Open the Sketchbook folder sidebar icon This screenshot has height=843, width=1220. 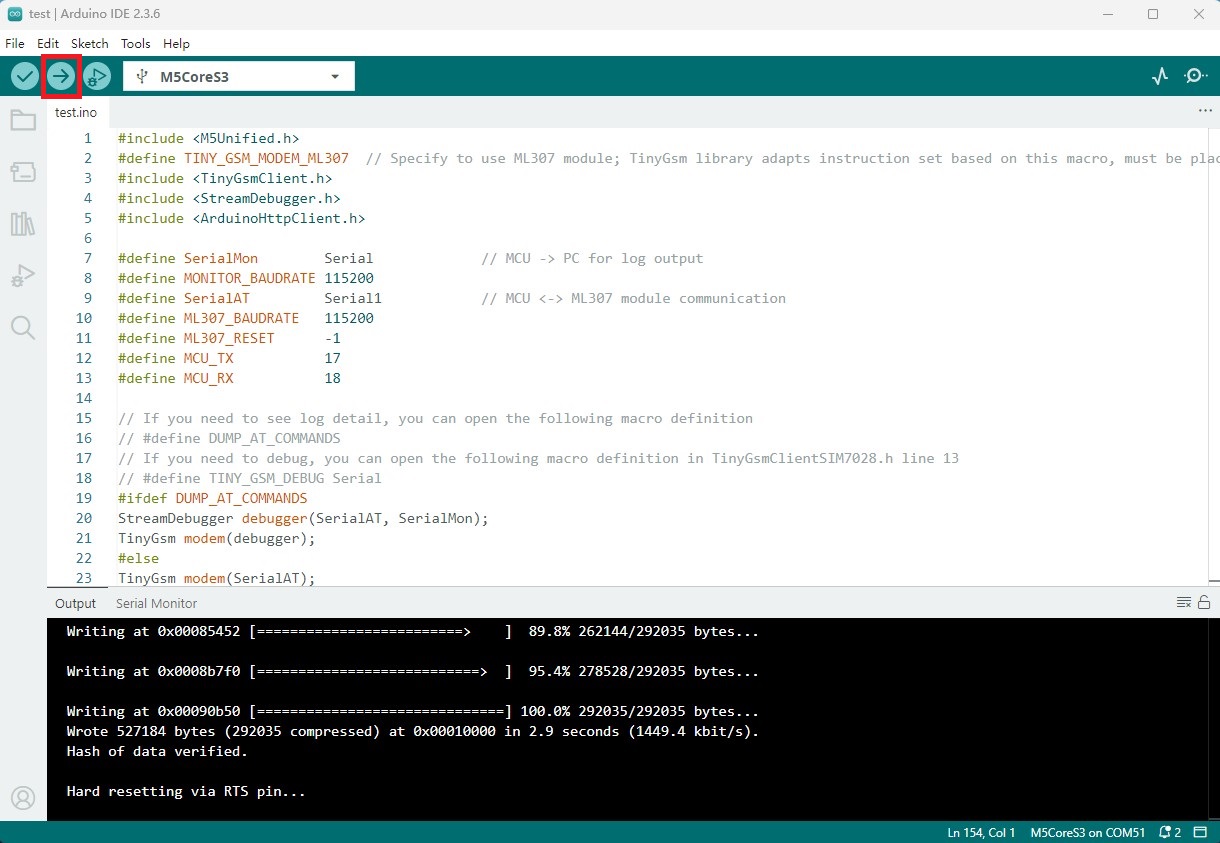click(23, 121)
